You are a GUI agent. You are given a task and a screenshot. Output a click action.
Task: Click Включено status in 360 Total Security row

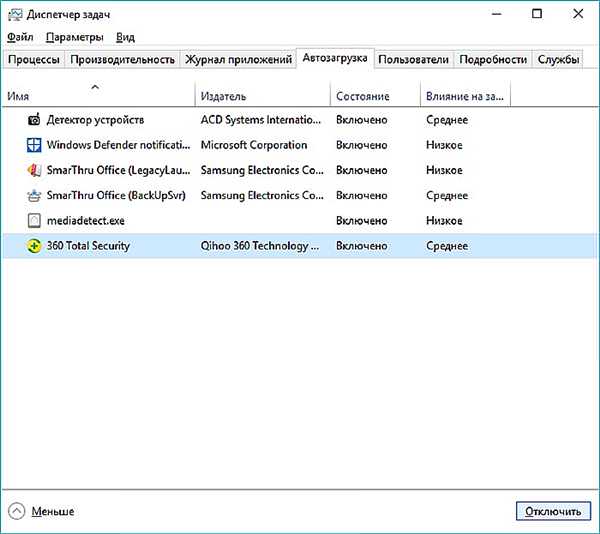(x=361, y=246)
